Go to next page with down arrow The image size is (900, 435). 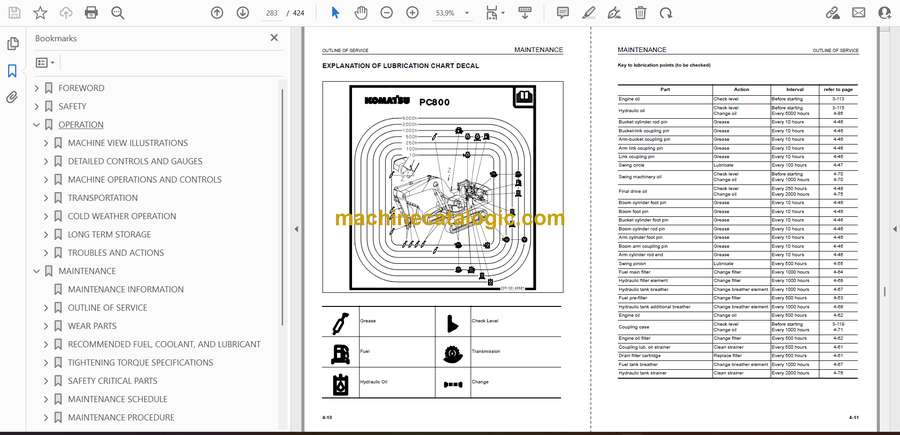[243, 13]
